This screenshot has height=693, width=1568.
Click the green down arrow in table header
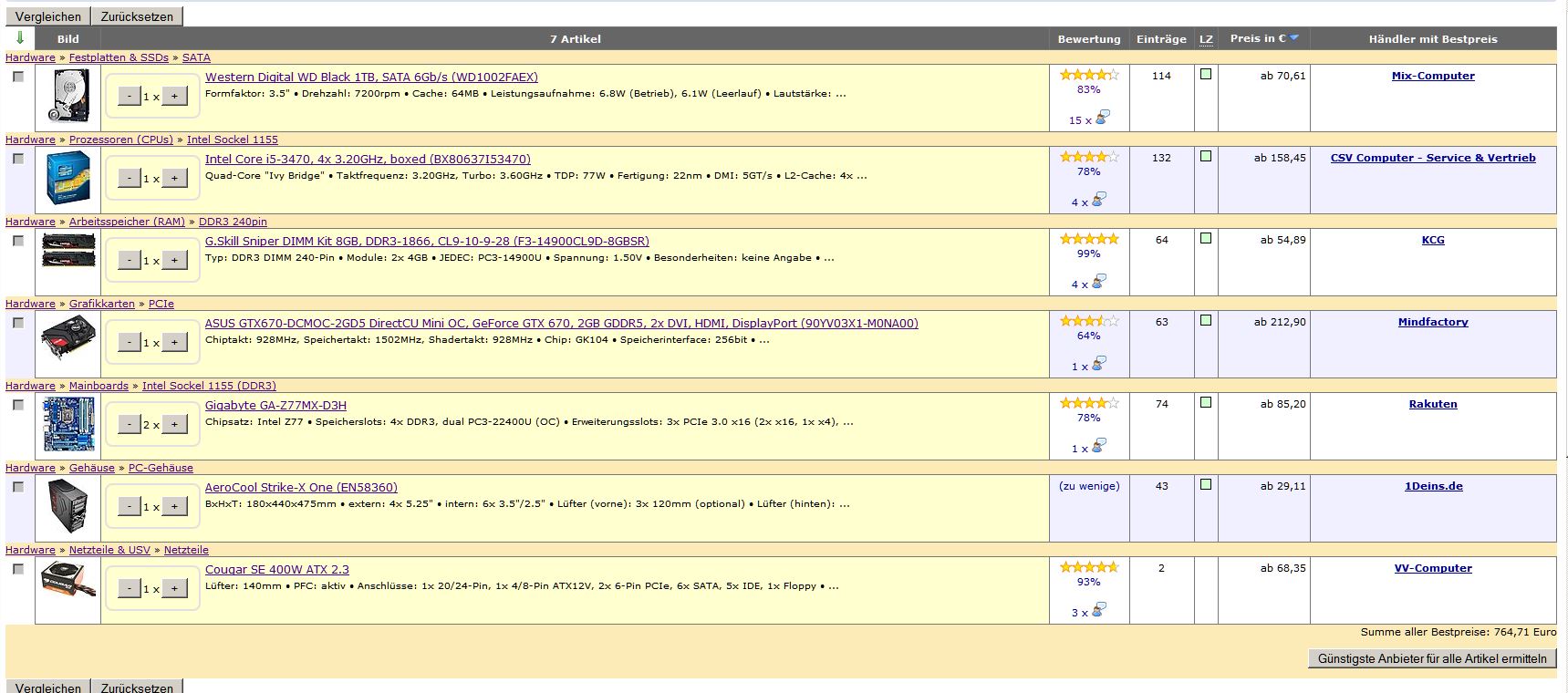click(x=20, y=38)
